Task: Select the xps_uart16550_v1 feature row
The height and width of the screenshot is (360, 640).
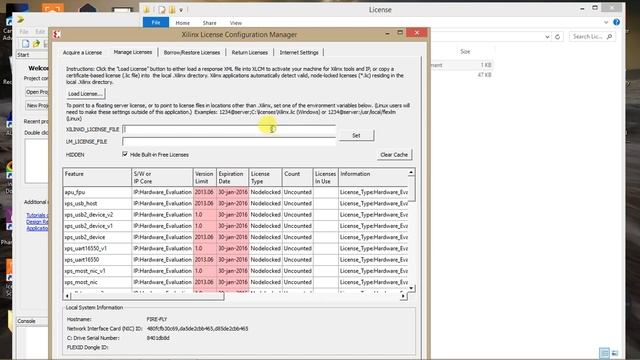Action: click(236, 248)
